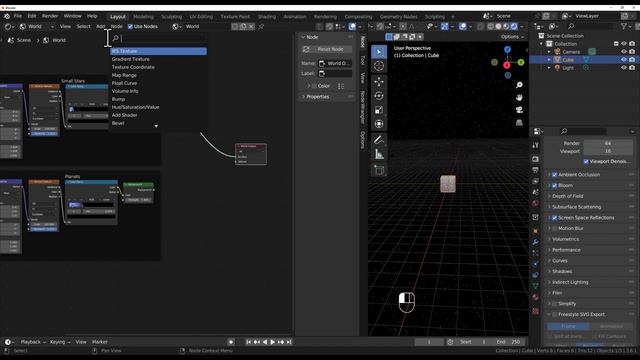640x360 pixels.
Task: Open the File menu
Action: [x=18, y=16]
